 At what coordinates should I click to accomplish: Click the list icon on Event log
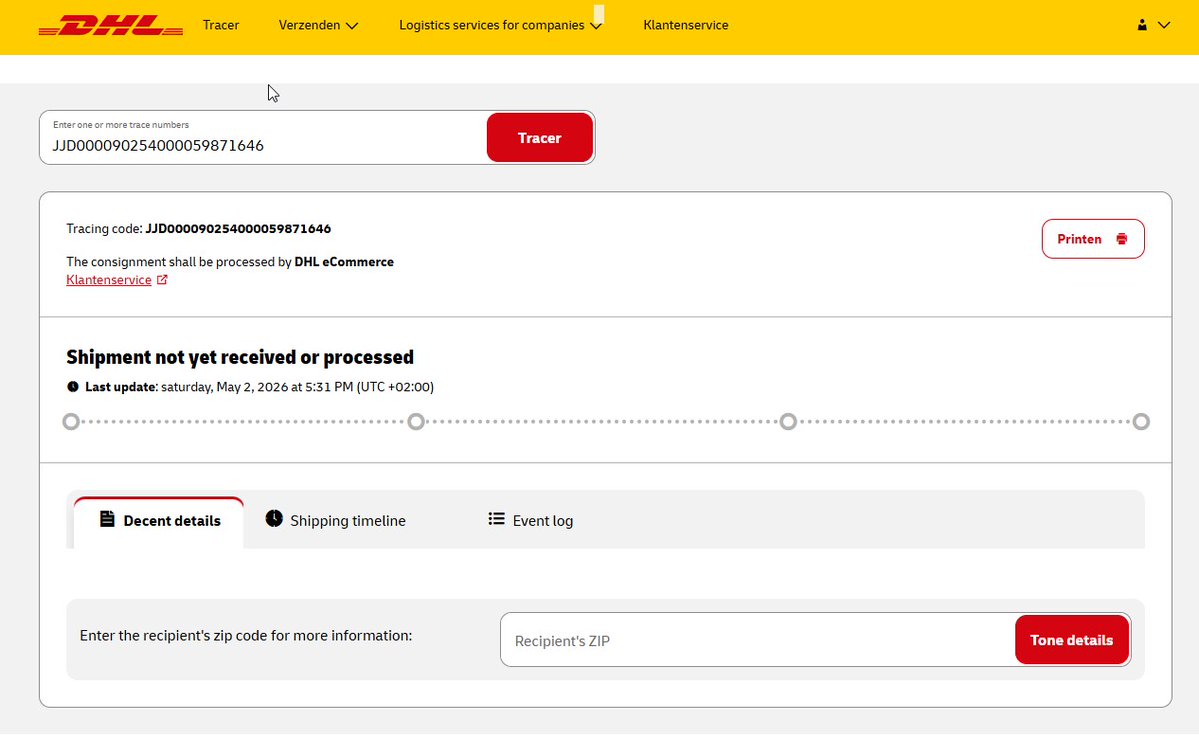pyautogui.click(x=496, y=519)
